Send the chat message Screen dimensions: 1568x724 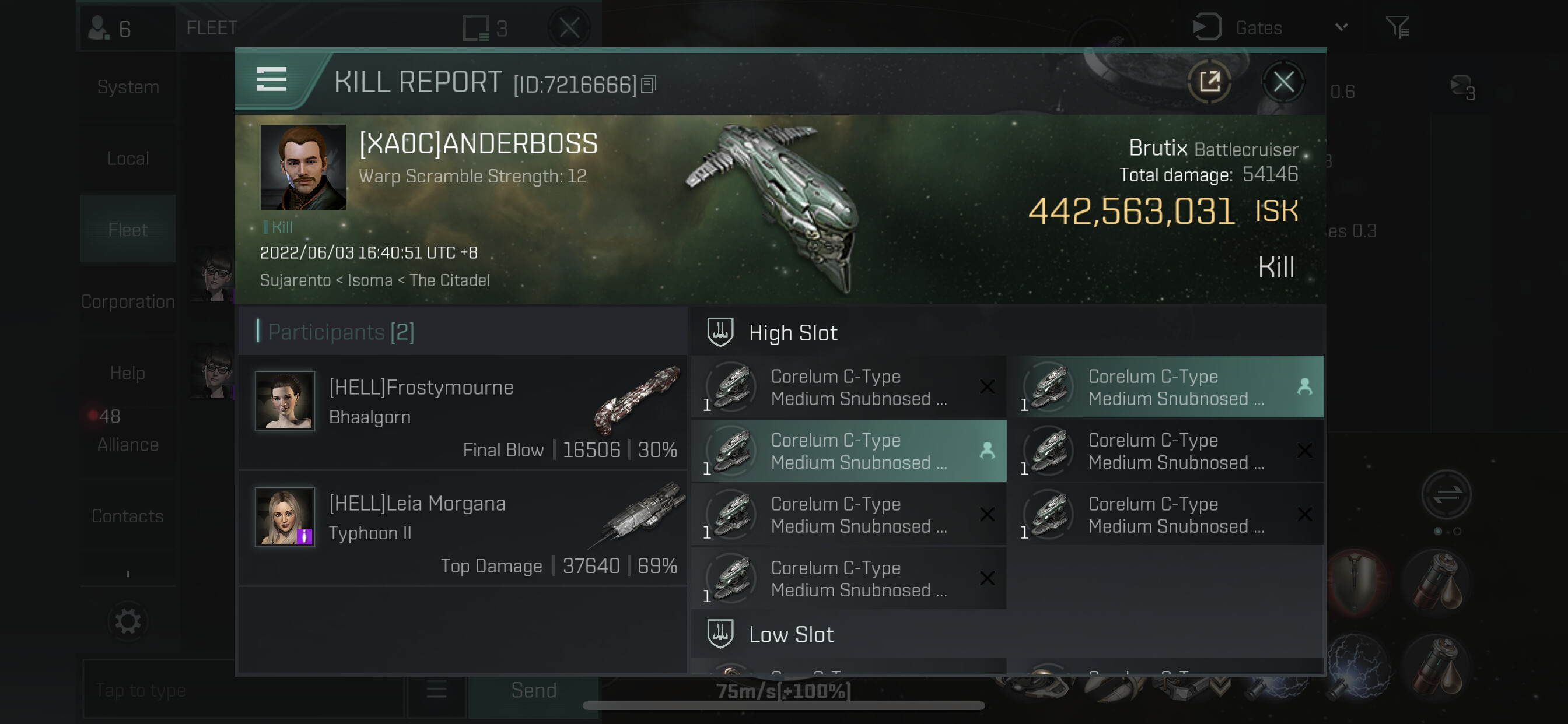533,691
